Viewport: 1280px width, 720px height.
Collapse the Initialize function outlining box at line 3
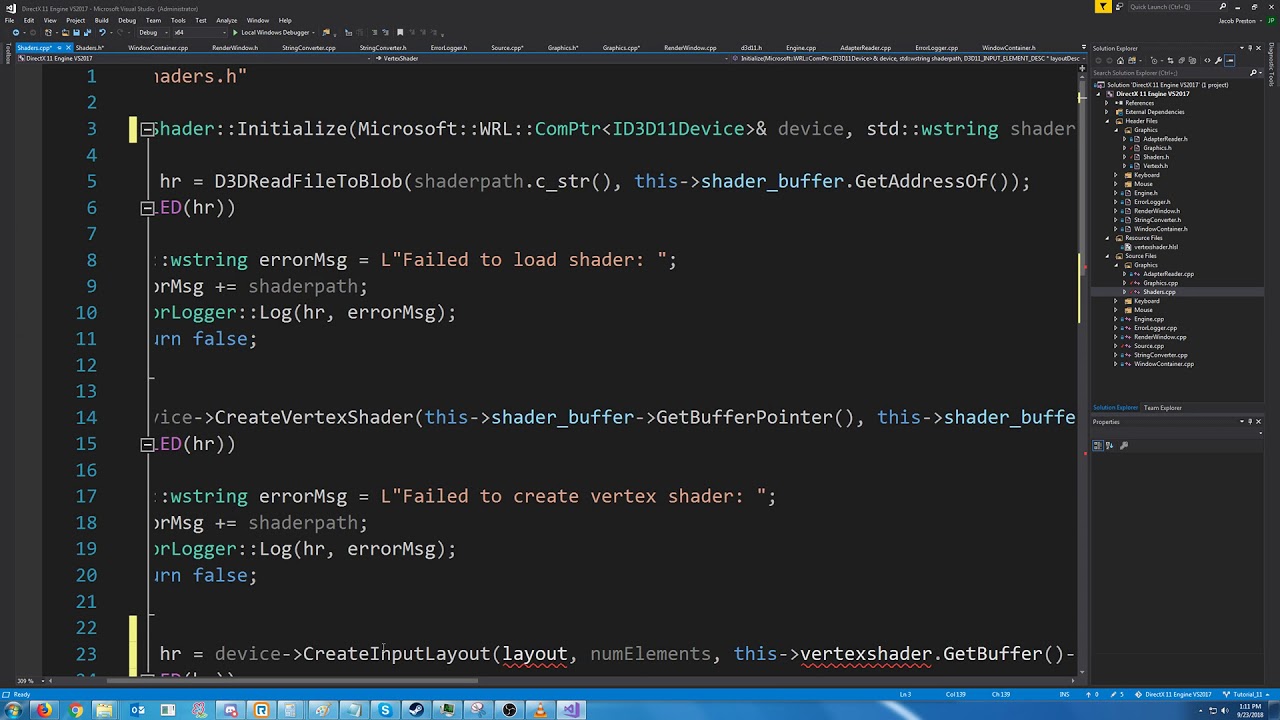147,129
